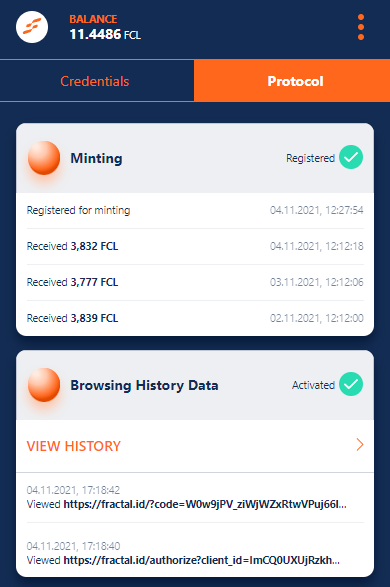Click the orange Minting sphere icon
The image size is (390, 587).
click(44, 158)
